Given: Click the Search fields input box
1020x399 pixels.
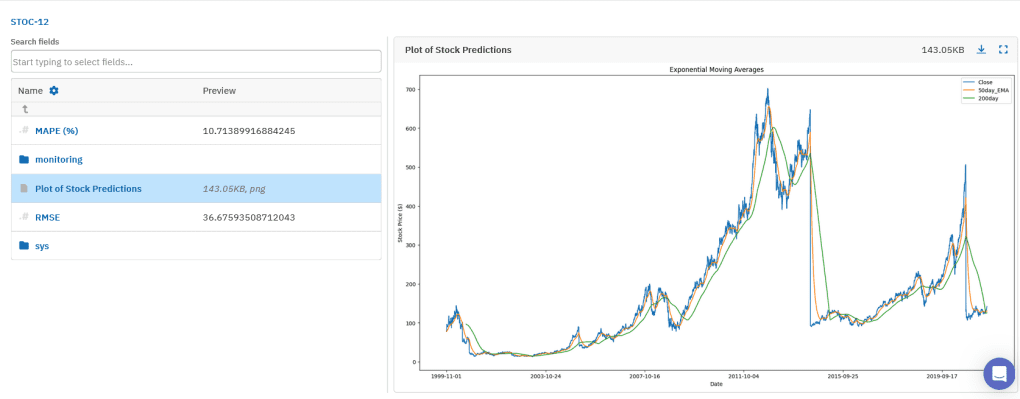Looking at the screenshot, I should pos(196,62).
